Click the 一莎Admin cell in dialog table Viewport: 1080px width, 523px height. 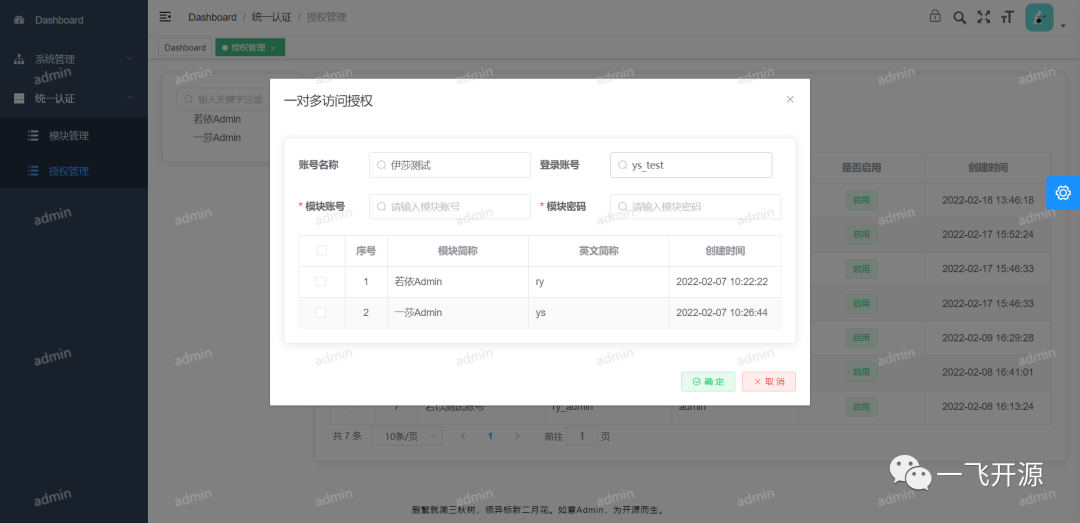click(x=457, y=313)
